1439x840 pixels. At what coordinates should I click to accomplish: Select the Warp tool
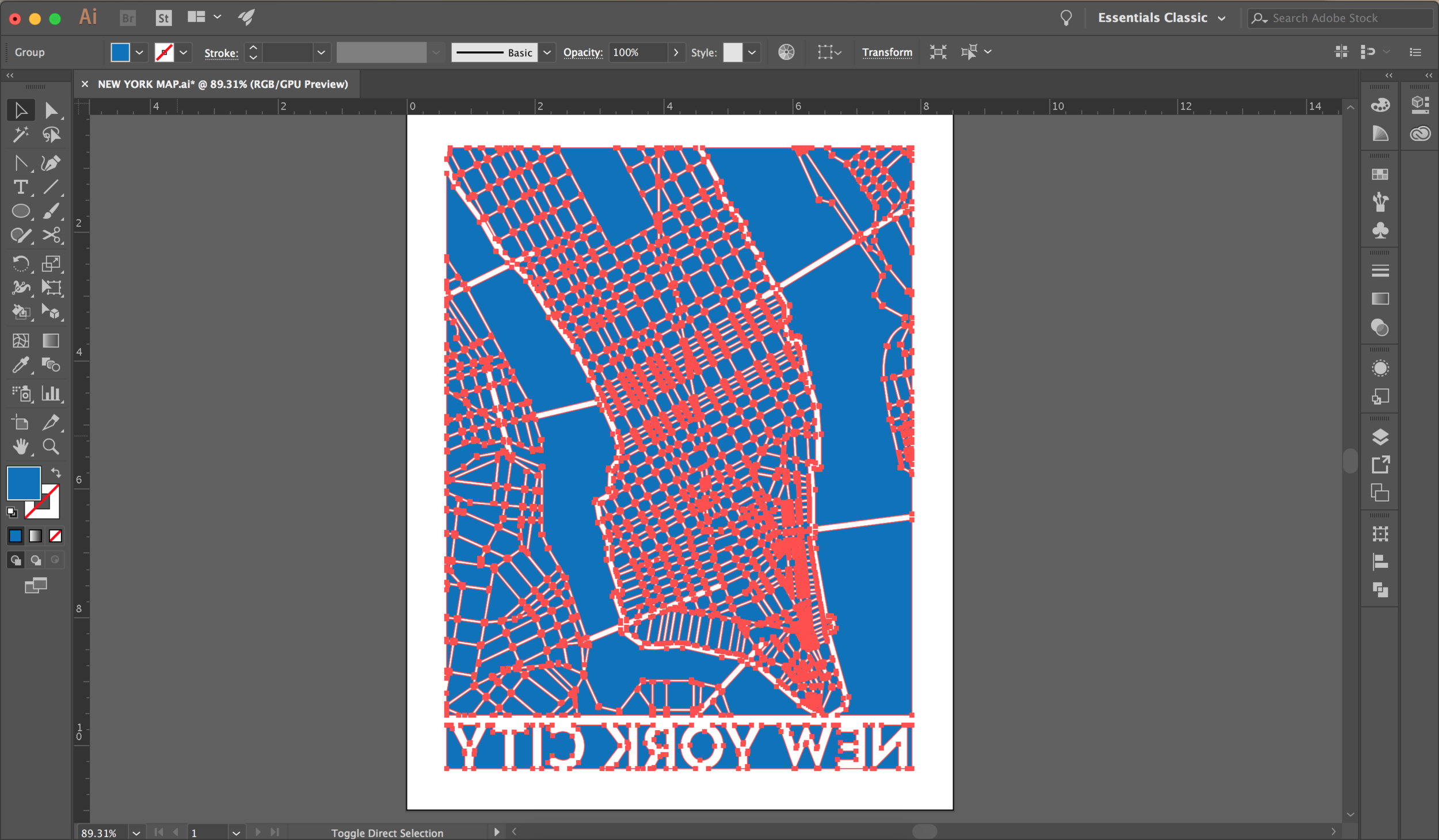(x=21, y=288)
